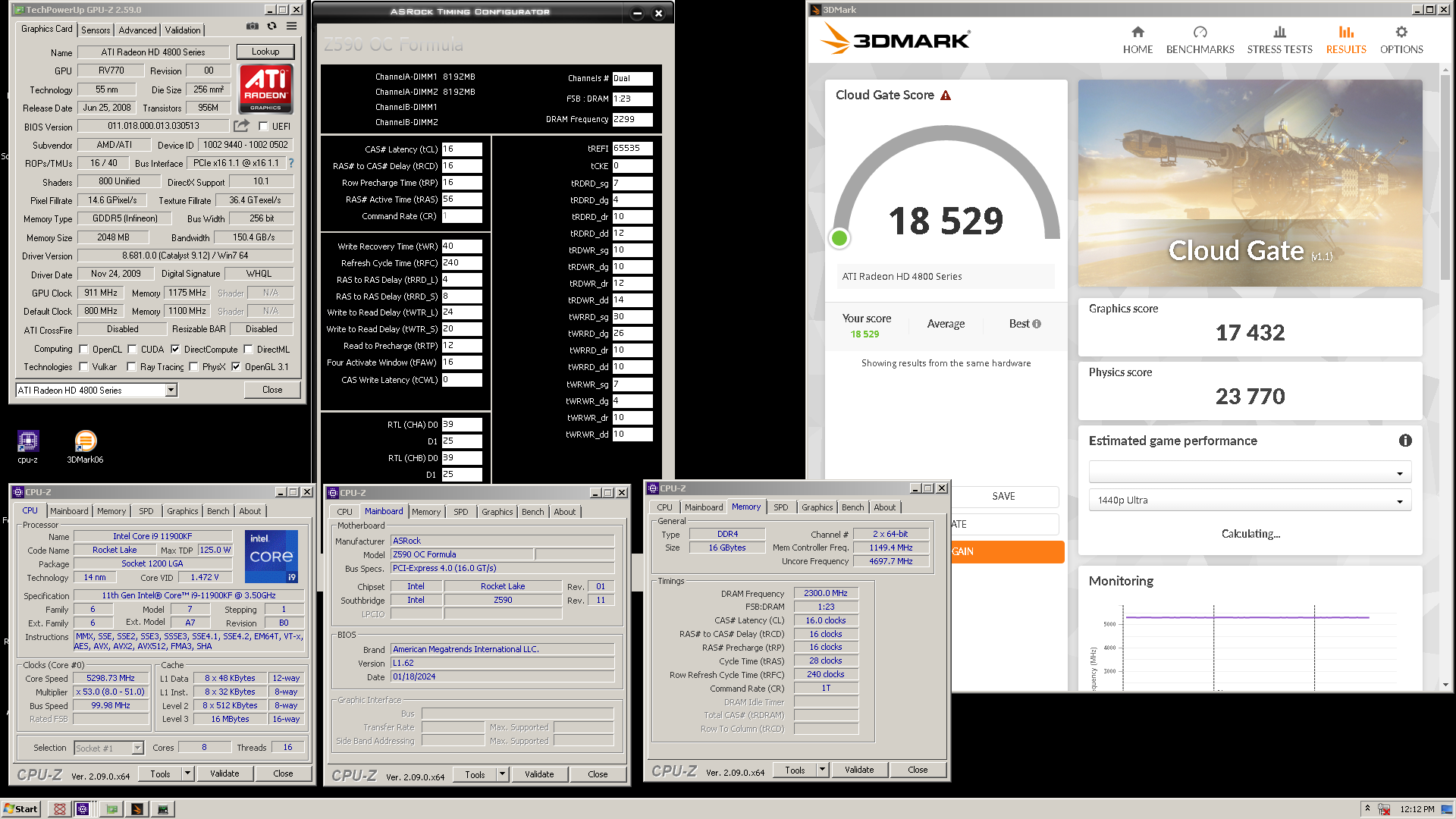
Task: Click Validate in CPU-Z Memory window
Action: pyautogui.click(x=859, y=770)
